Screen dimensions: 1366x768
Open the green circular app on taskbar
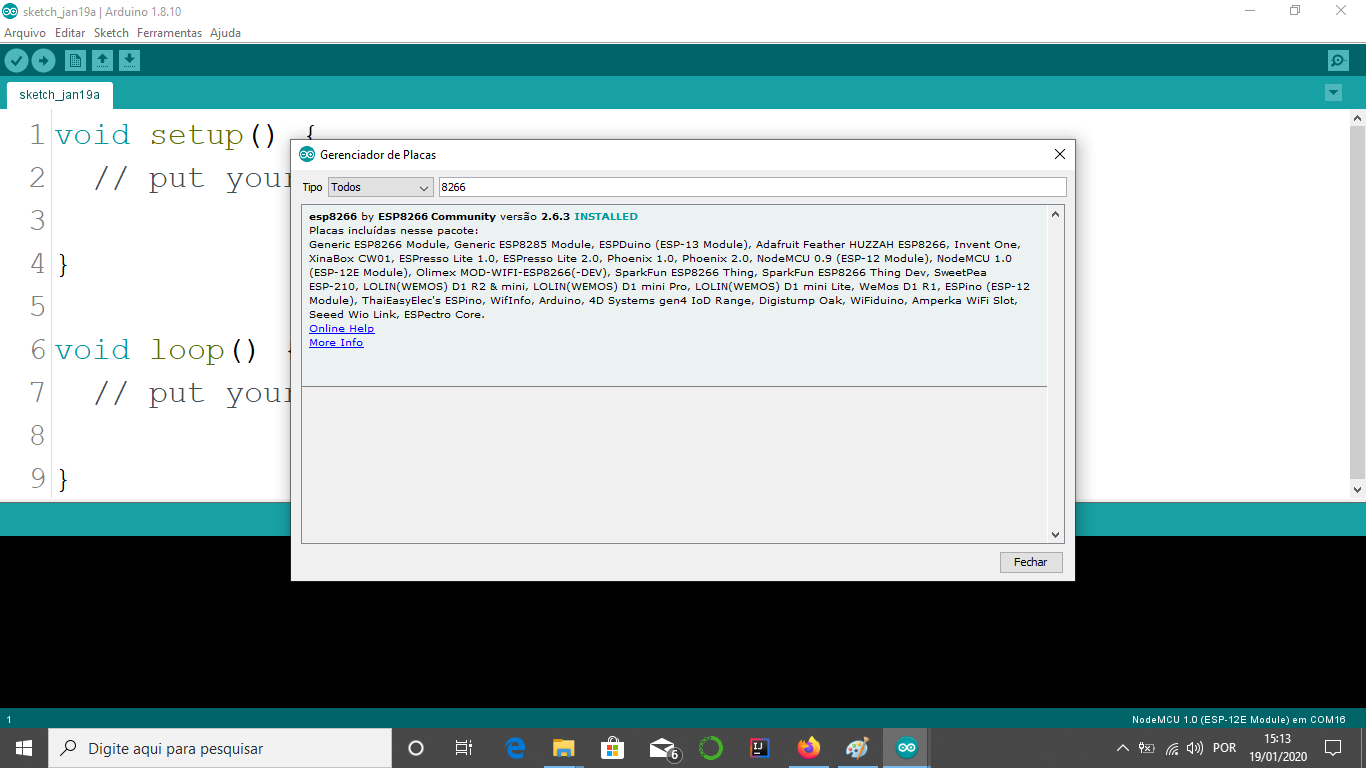pos(711,748)
